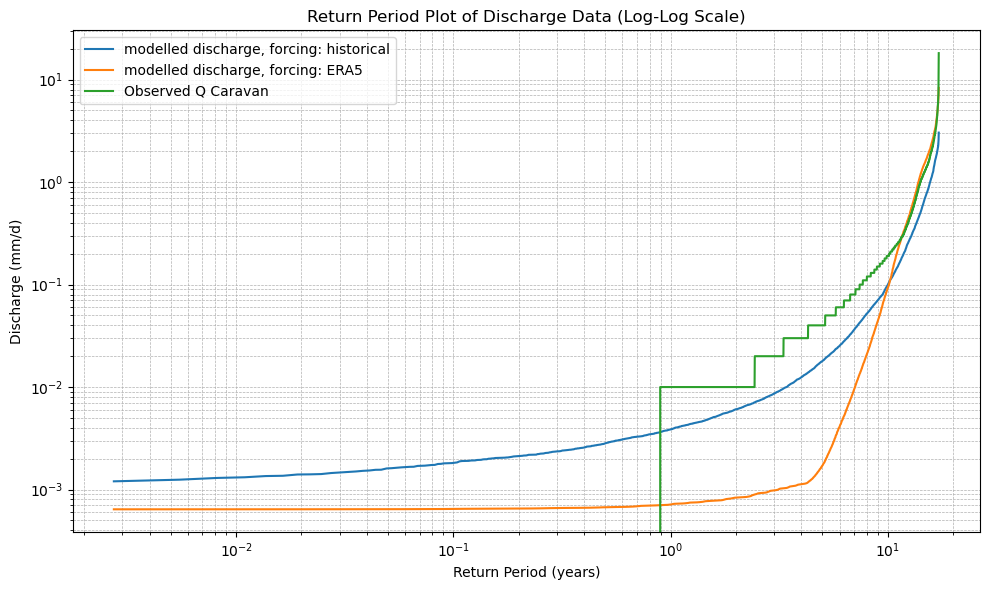
Task: Click the 10^-1 tick label on x-axis
Action: [454, 550]
